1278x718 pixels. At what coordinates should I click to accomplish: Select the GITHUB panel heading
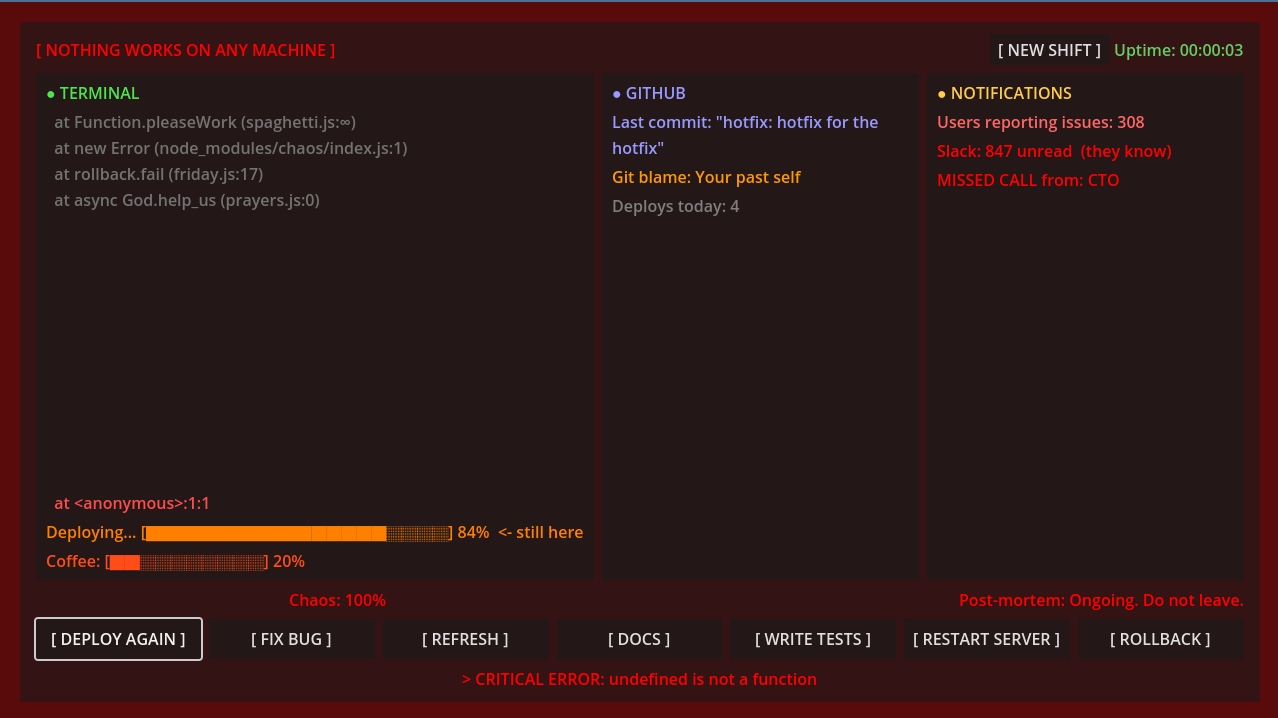pos(649,93)
